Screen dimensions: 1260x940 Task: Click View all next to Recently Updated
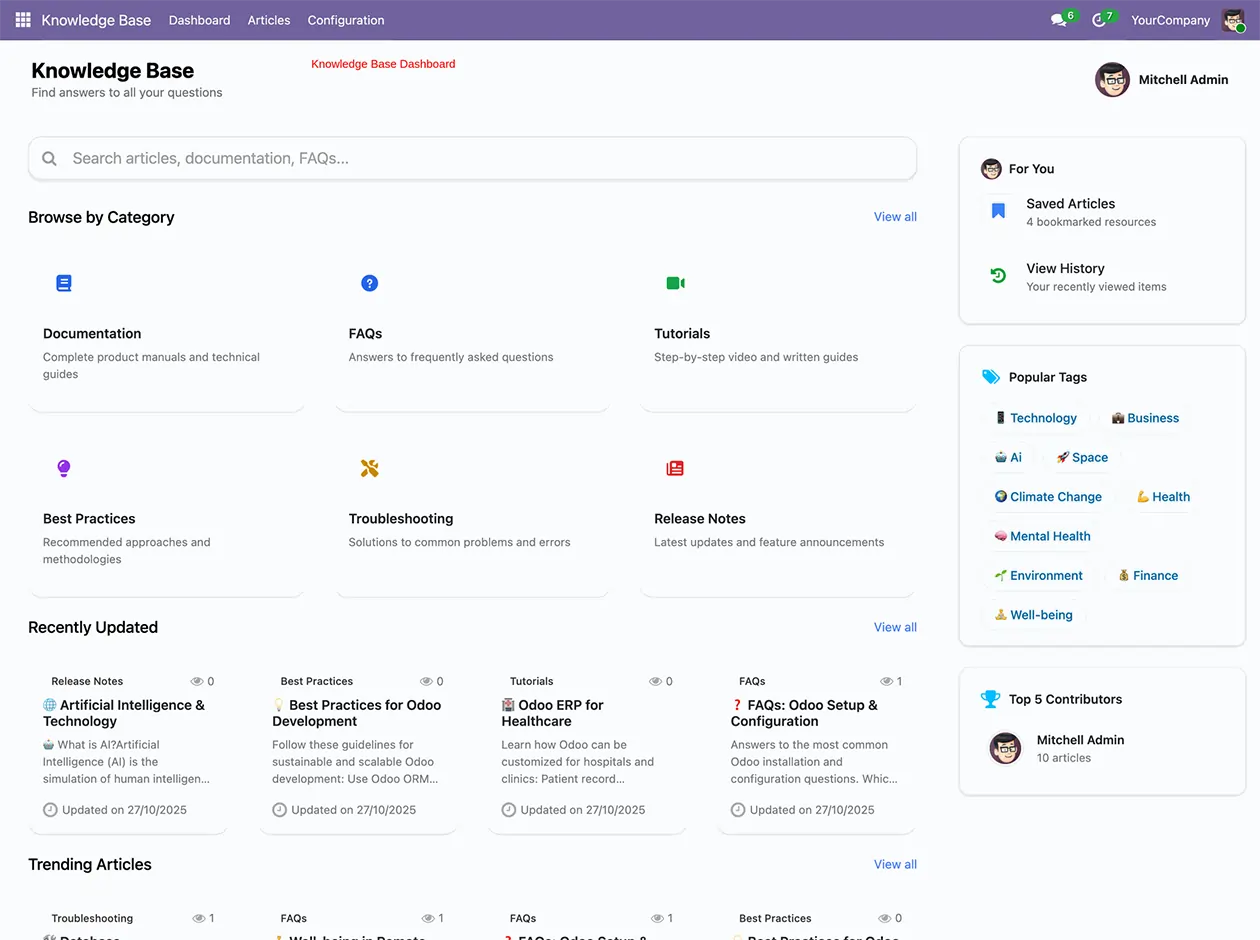[x=894, y=627]
